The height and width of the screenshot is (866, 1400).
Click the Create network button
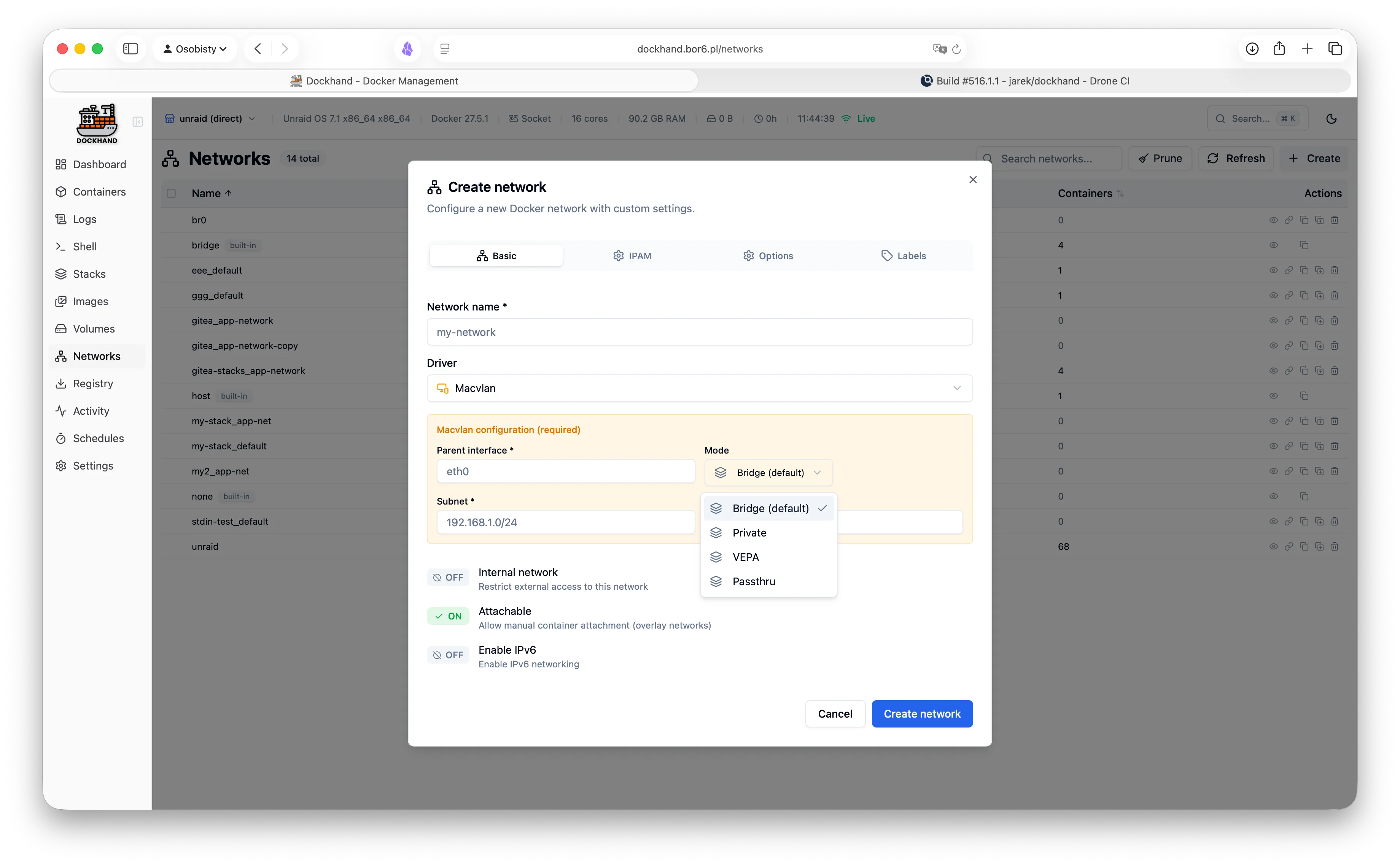[x=922, y=714]
